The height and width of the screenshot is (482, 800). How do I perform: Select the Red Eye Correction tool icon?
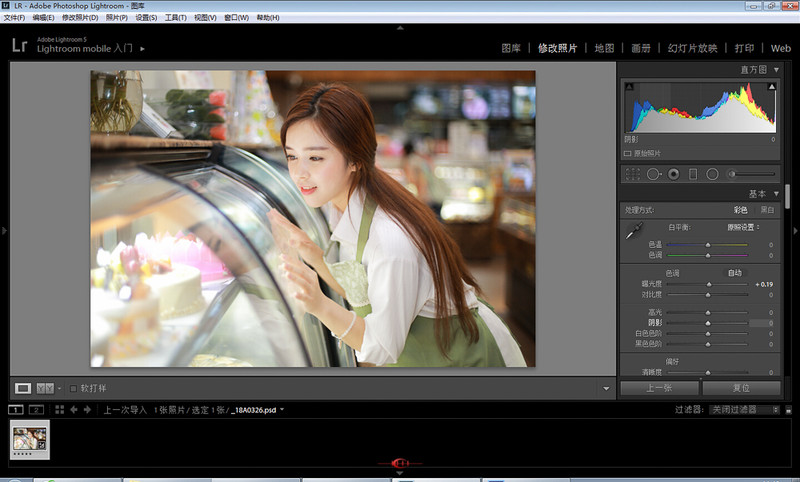pyautogui.click(x=673, y=174)
